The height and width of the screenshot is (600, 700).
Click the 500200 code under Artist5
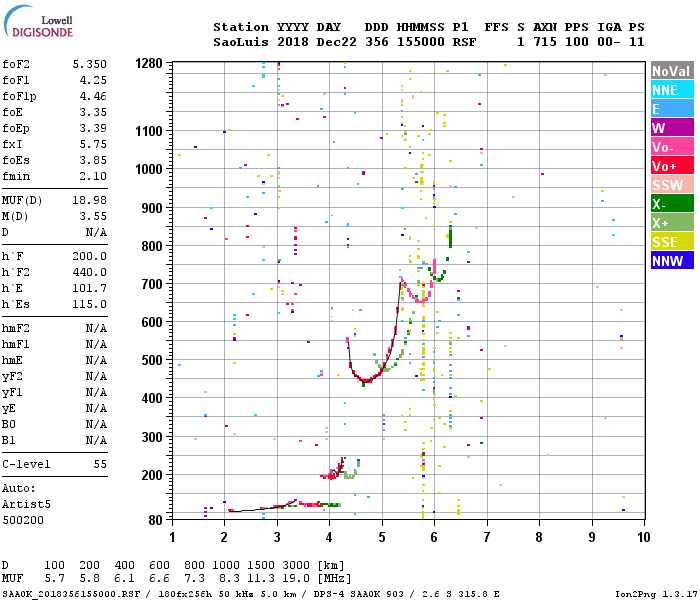tap(23, 520)
